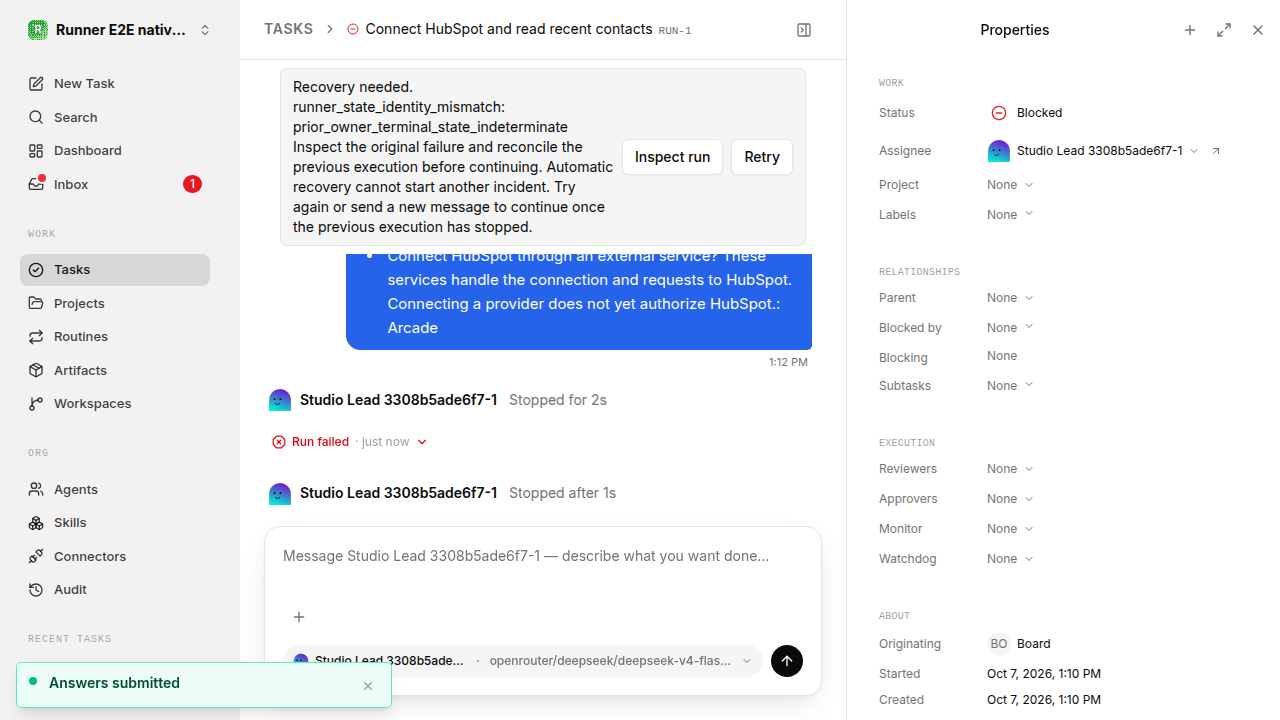The height and width of the screenshot is (720, 1280).
Task: Open the Blocked by dropdown
Action: [1010, 328]
